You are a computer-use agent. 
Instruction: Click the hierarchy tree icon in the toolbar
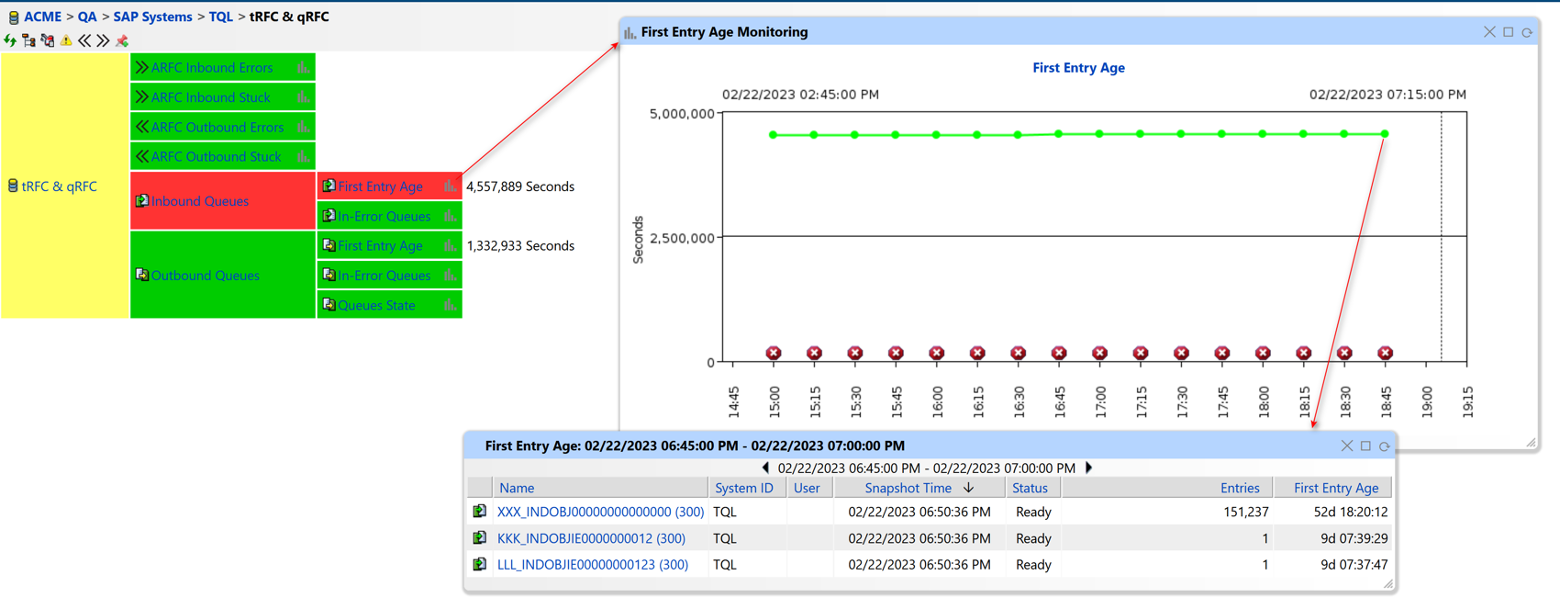point(27,42)
